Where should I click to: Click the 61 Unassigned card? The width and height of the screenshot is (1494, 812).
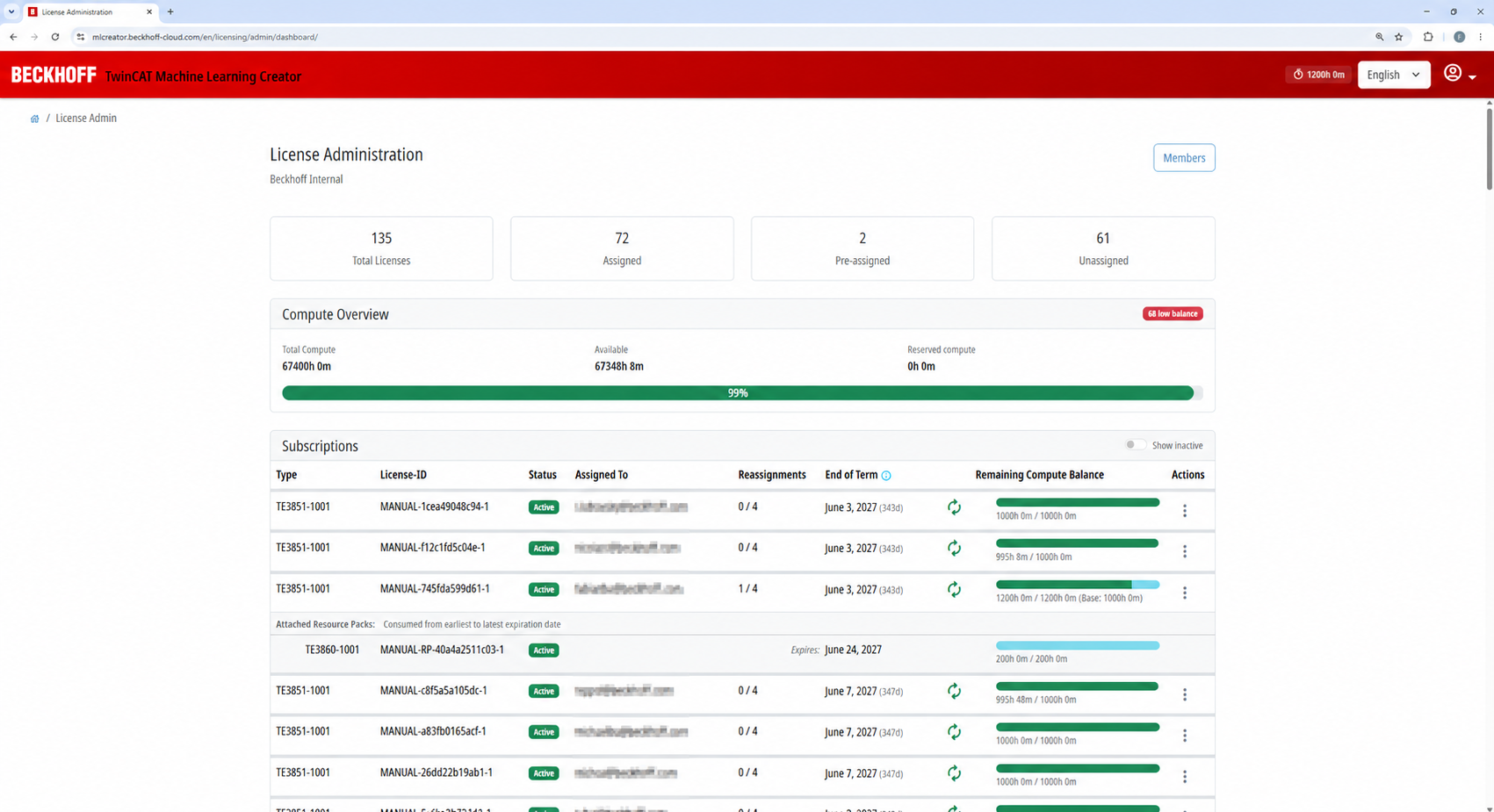(x=1103, y=248)
